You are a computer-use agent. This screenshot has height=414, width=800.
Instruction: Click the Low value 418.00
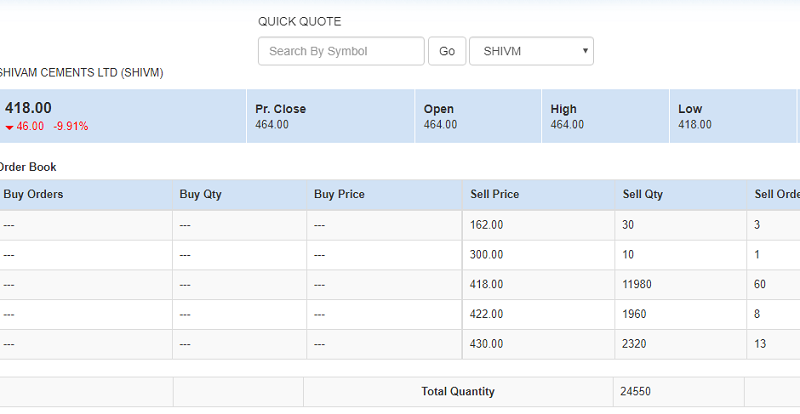coord(695,125)
